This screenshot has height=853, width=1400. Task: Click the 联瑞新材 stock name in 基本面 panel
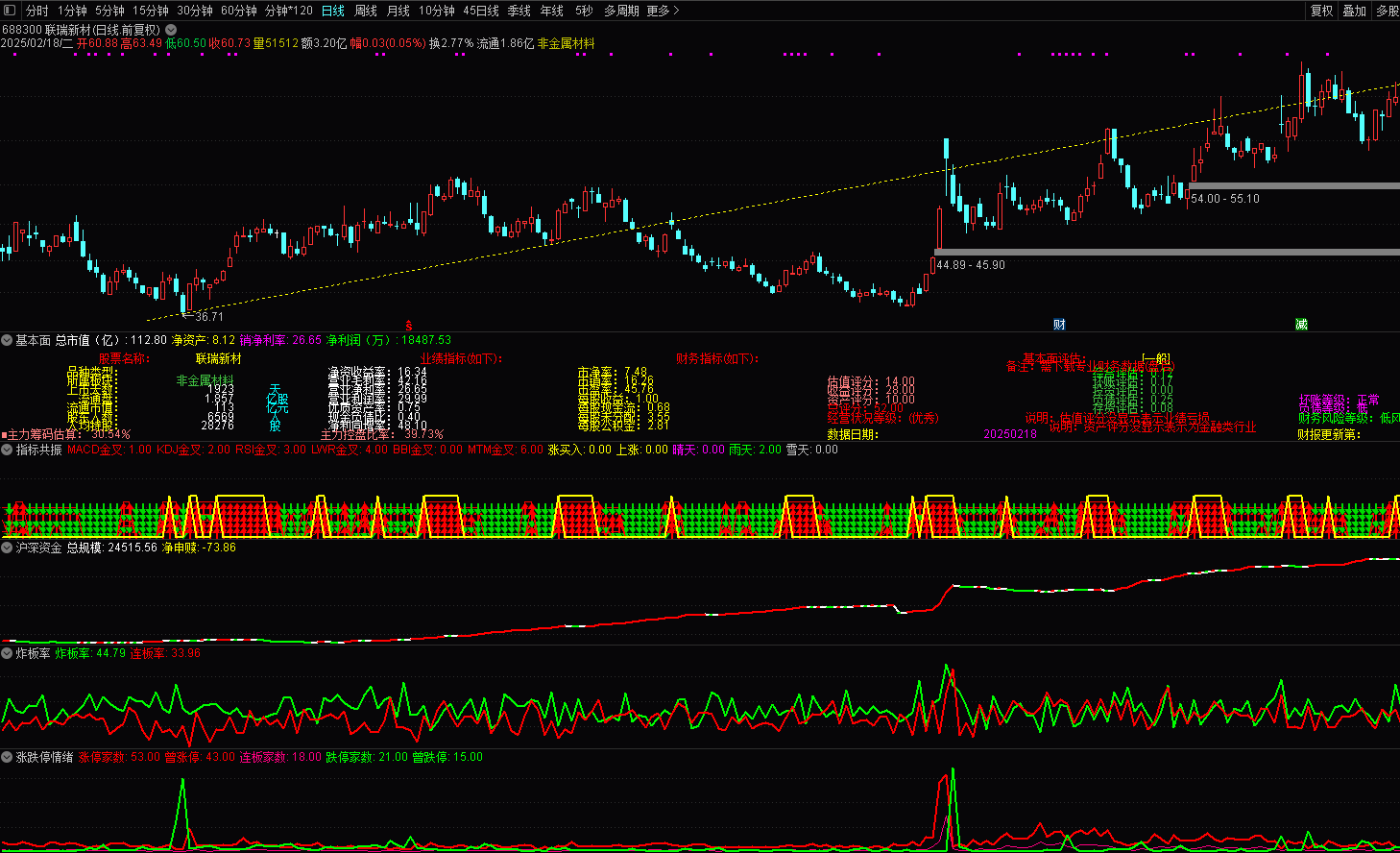point(219,358)
